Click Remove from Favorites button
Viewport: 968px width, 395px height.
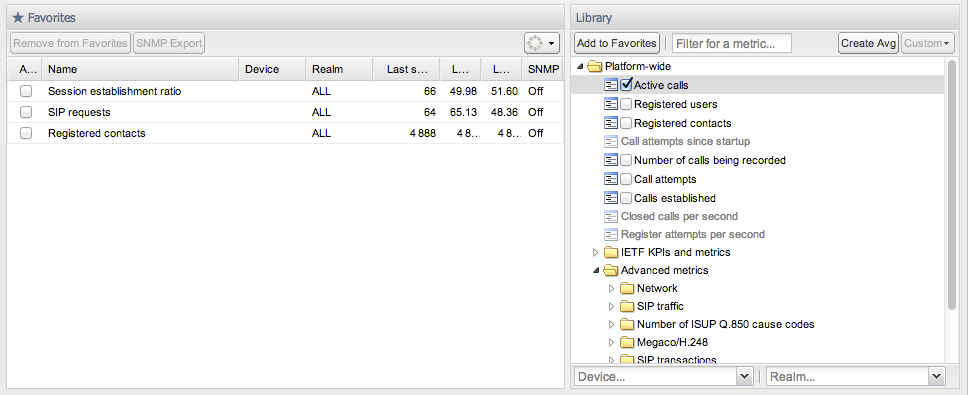coord(70,43)
